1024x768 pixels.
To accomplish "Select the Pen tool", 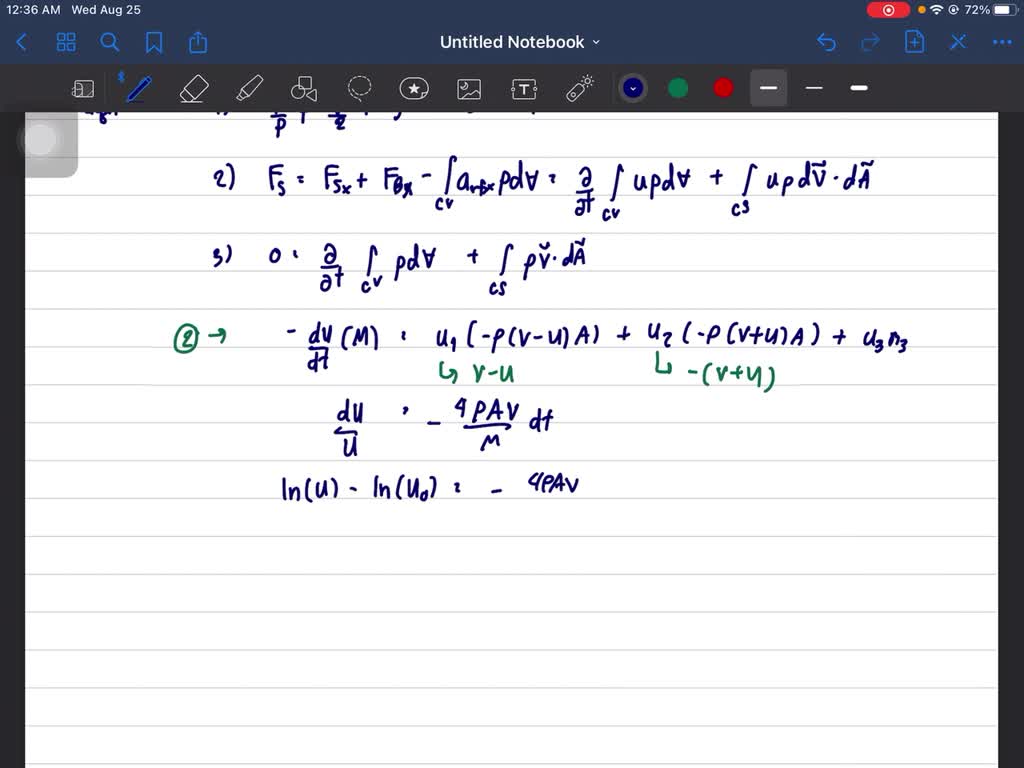I will 138,89.
